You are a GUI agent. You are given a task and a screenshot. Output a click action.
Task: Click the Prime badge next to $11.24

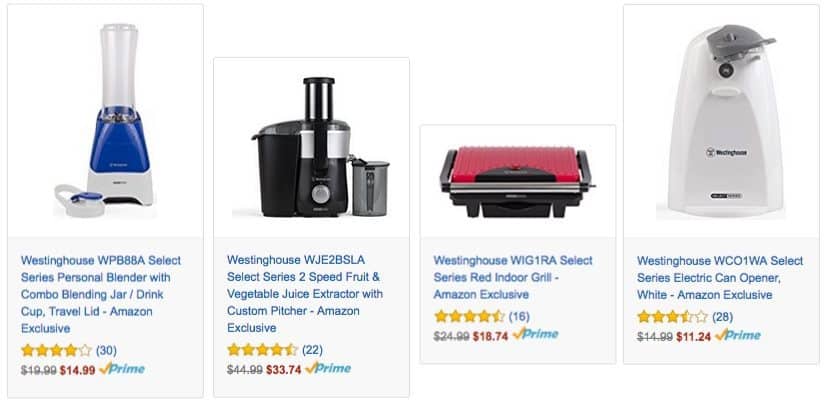coord(738,336)
